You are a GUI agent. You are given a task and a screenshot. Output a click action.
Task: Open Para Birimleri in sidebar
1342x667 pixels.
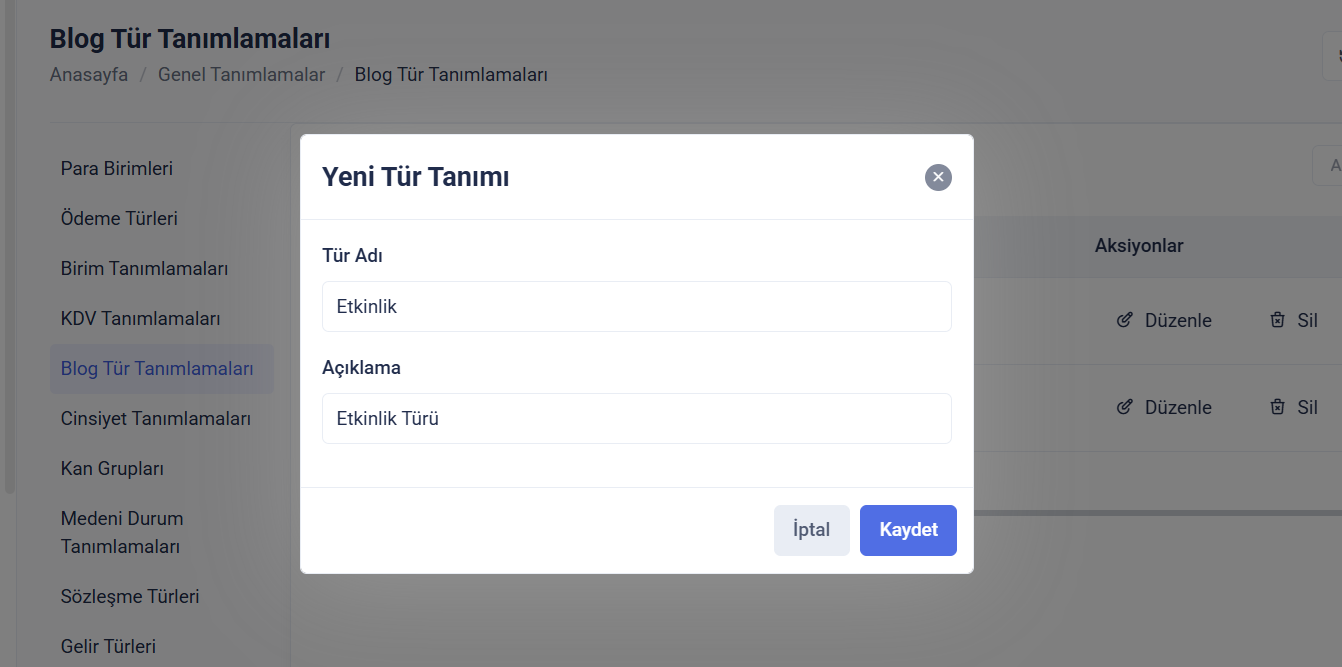pyautogui.click(x=117, y=168)
